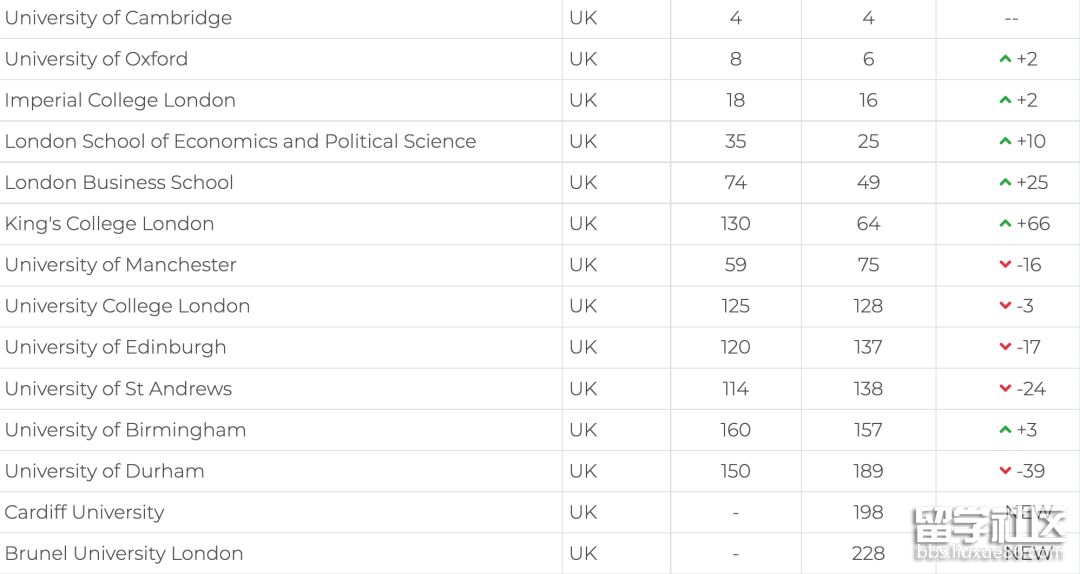1080x574 pixels.
Task: Click the red down arrow next to -3
Action: [x=1005, y=306]
